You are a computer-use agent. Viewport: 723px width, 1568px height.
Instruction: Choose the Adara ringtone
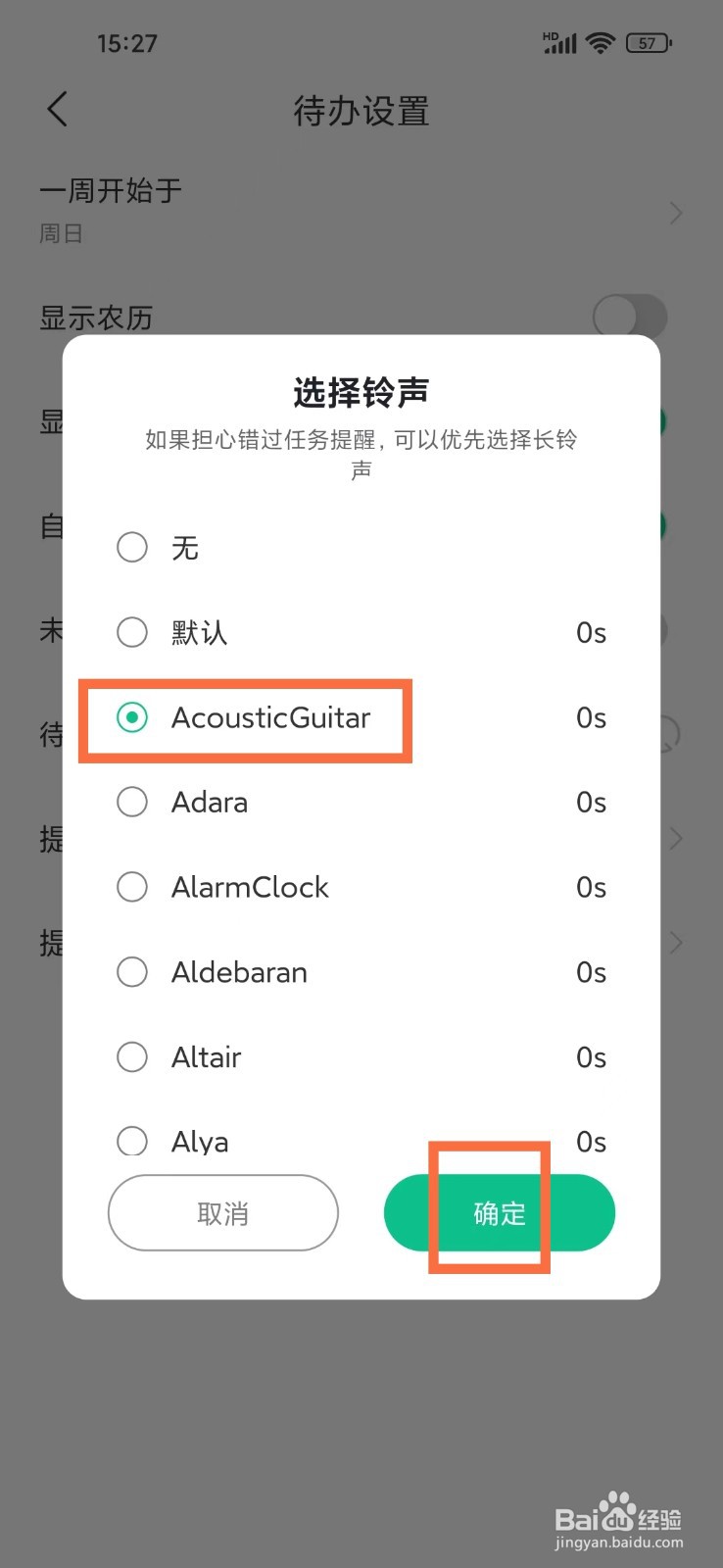point(132,802)
